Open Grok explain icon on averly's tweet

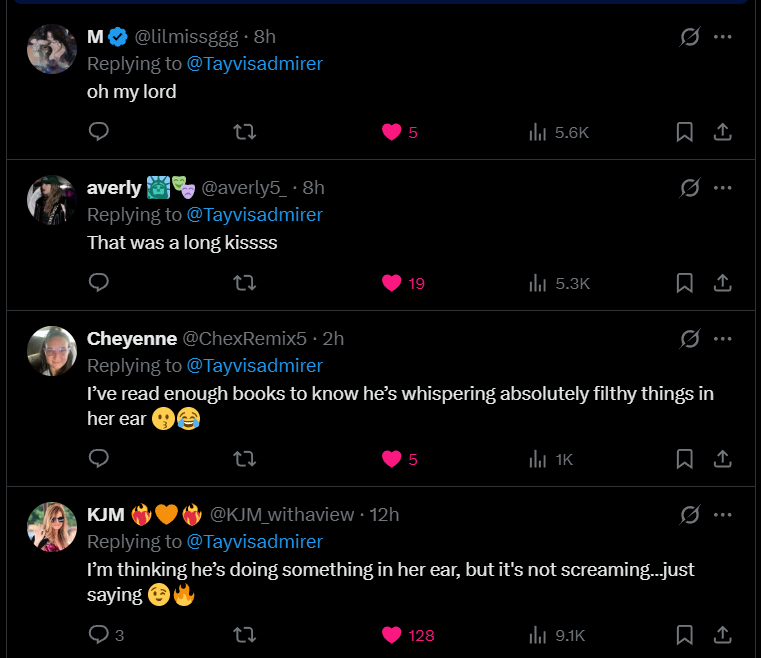(x=690, y=188)
